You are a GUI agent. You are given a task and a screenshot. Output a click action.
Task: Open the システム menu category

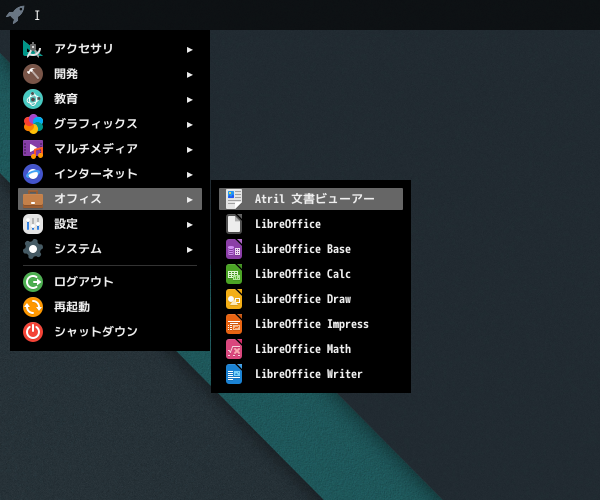click(110, 249)
